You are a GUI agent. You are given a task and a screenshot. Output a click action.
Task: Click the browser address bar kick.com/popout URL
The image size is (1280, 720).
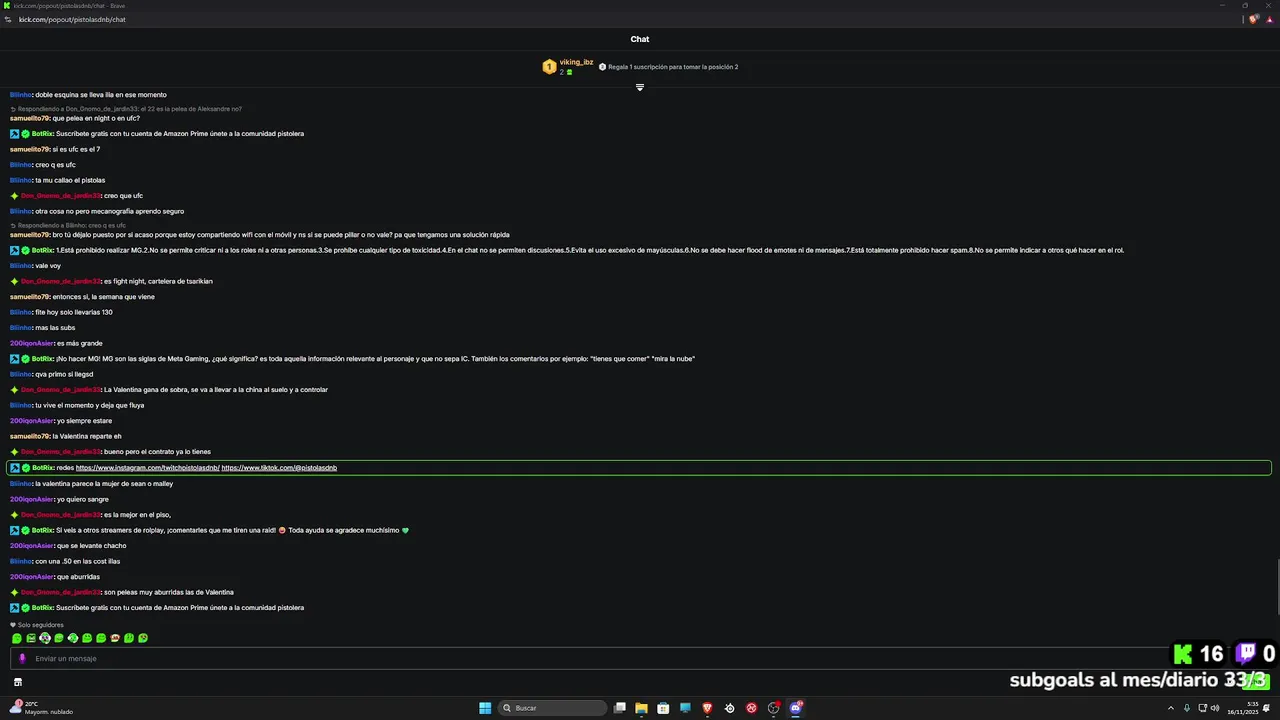[72, 19]
